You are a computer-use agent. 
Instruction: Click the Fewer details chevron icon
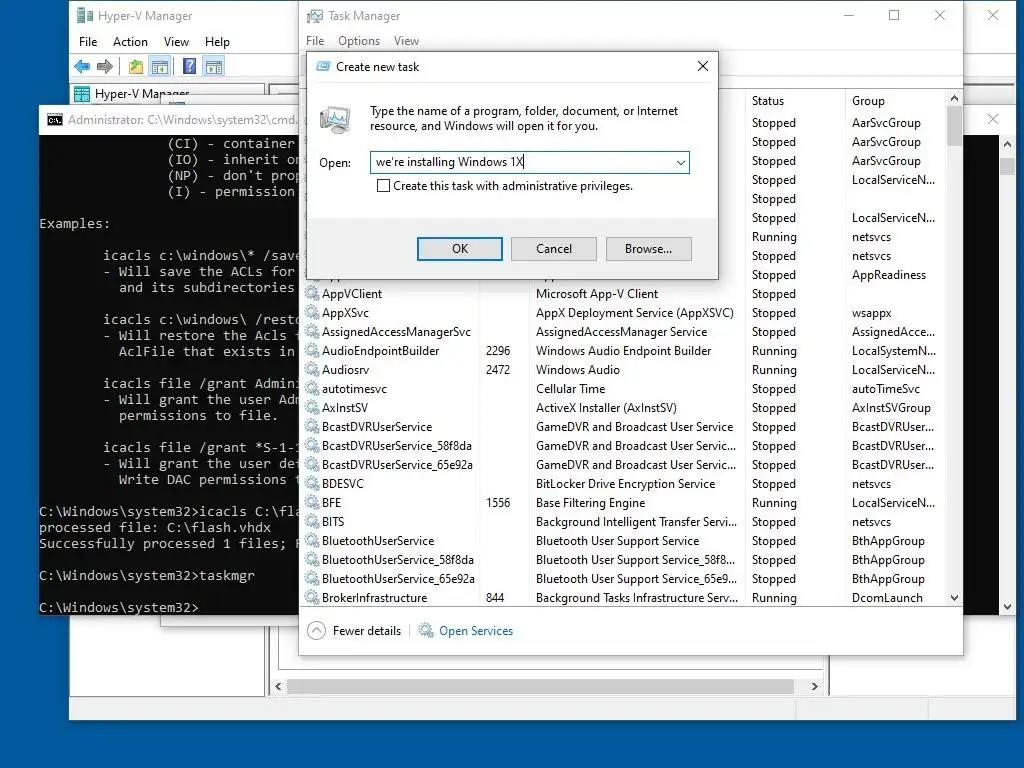[317, 630]
